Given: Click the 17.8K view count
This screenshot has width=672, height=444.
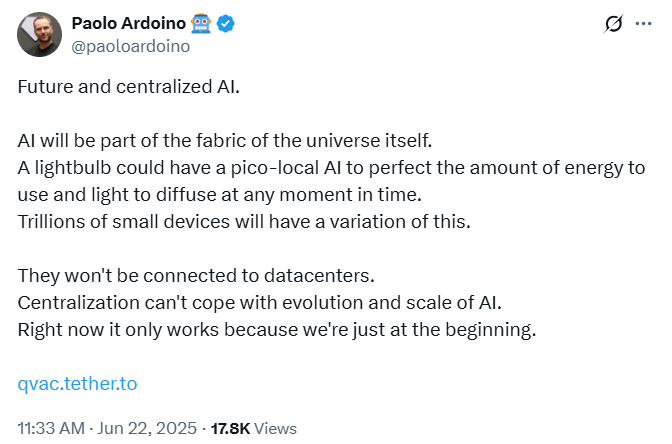Looking at the screenshot, I should pos(230,428).
